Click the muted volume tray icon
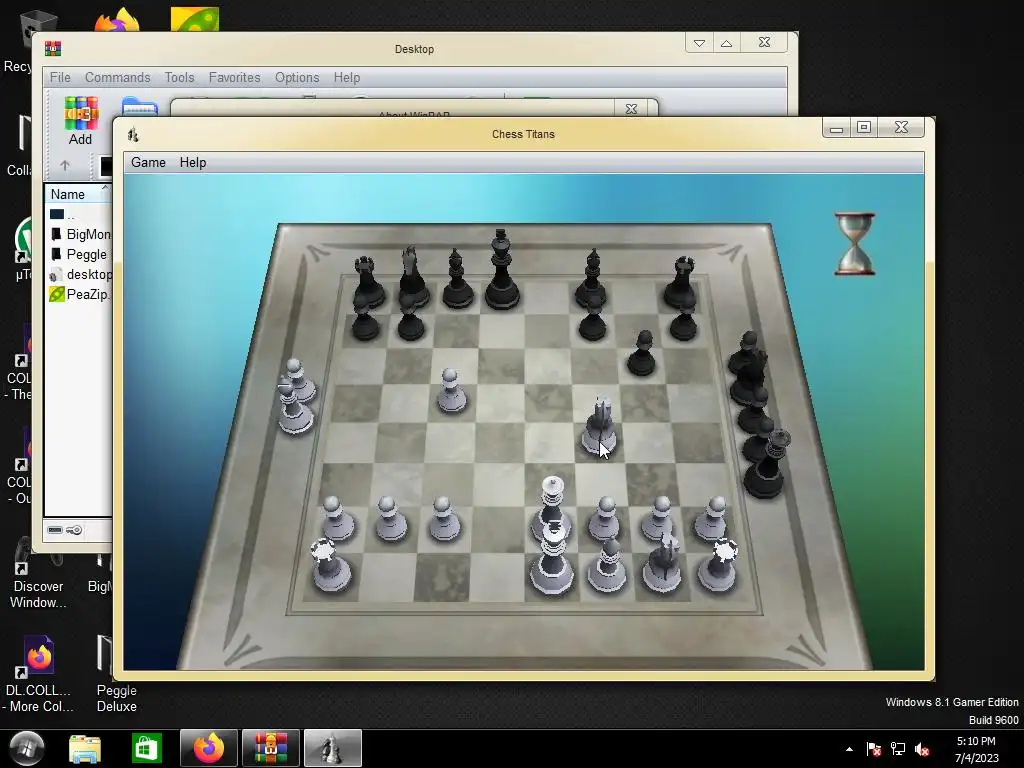This screenshot has width=1024, height=768. (x=921, y=749)
